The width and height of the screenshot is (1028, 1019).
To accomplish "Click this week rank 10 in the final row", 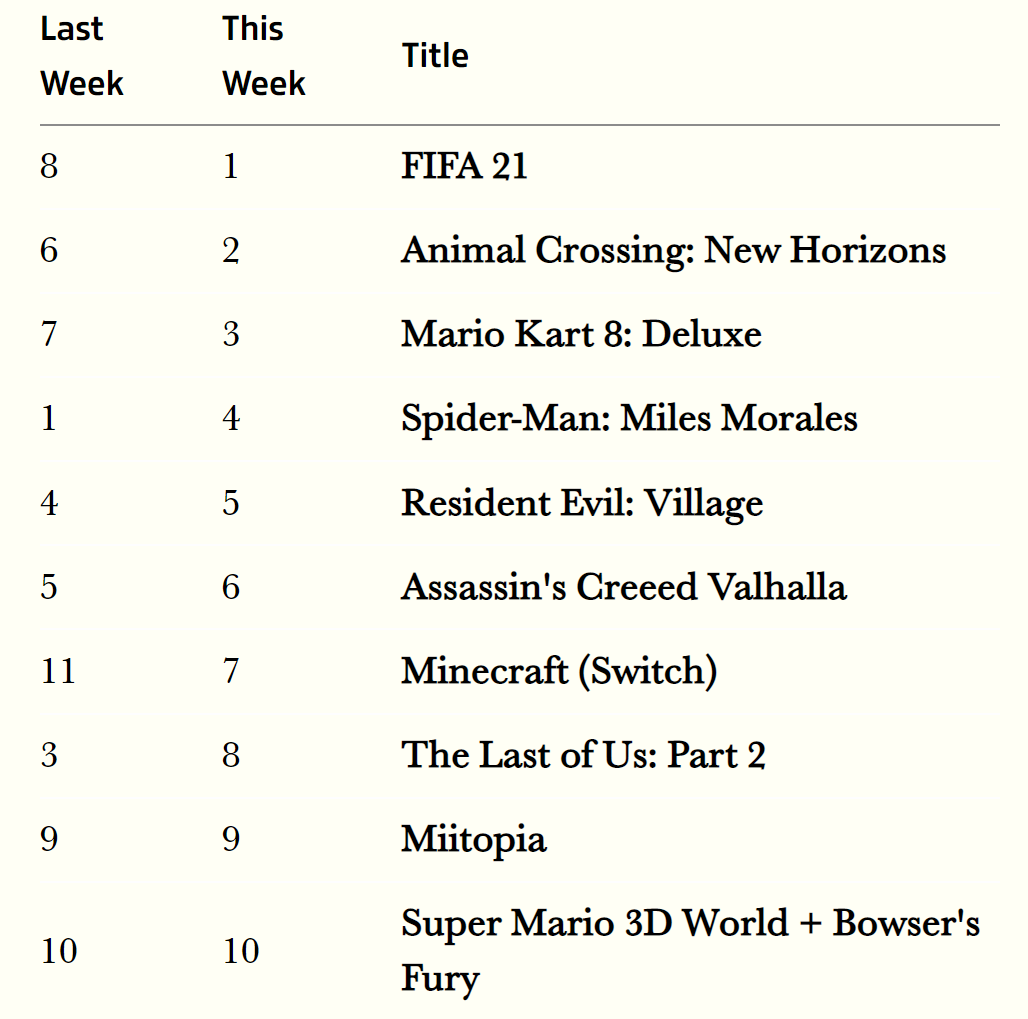I will [241, 951].
